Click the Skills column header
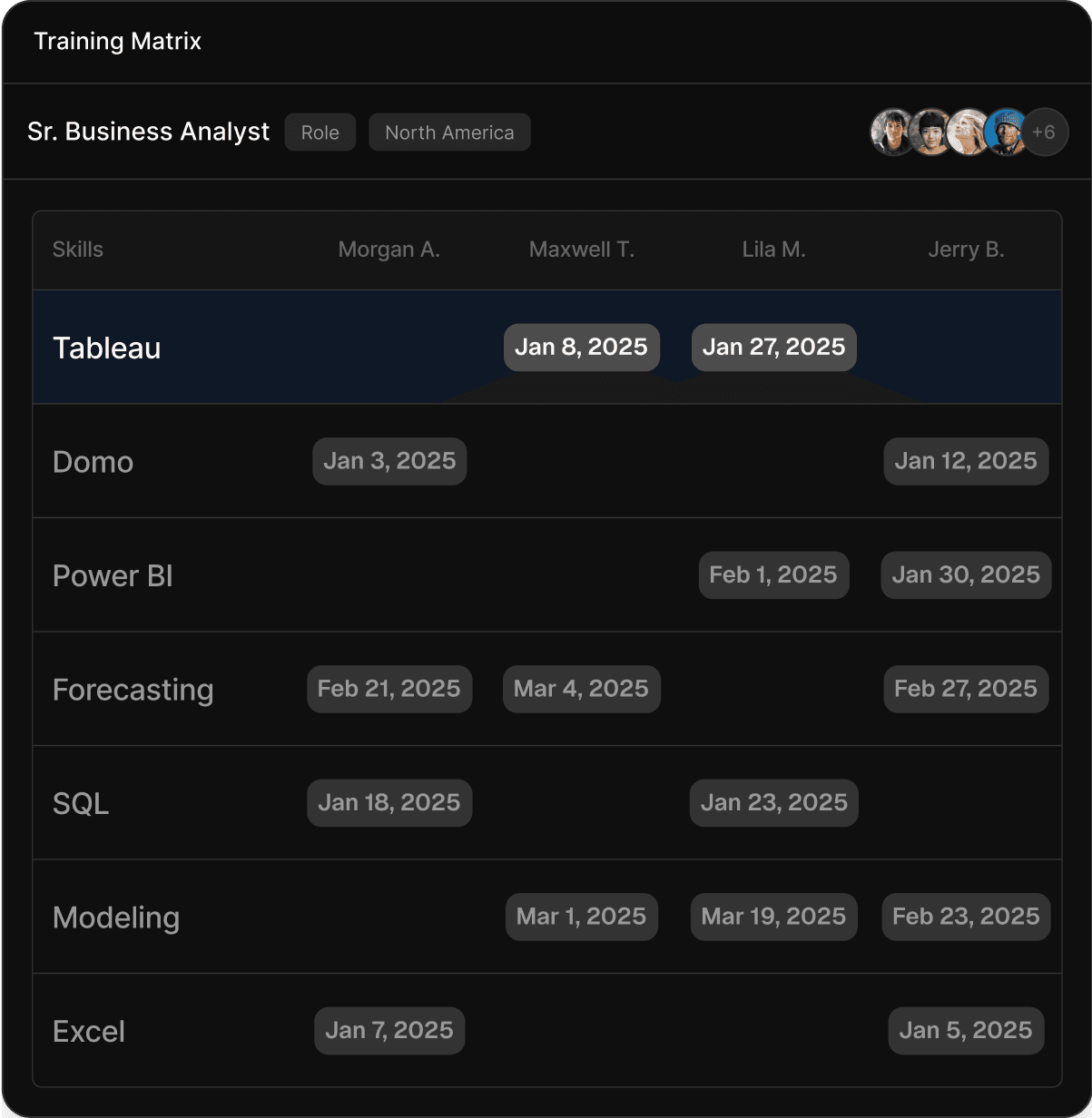Viewport: 1092px width, 1118px height. click(78, 250)
